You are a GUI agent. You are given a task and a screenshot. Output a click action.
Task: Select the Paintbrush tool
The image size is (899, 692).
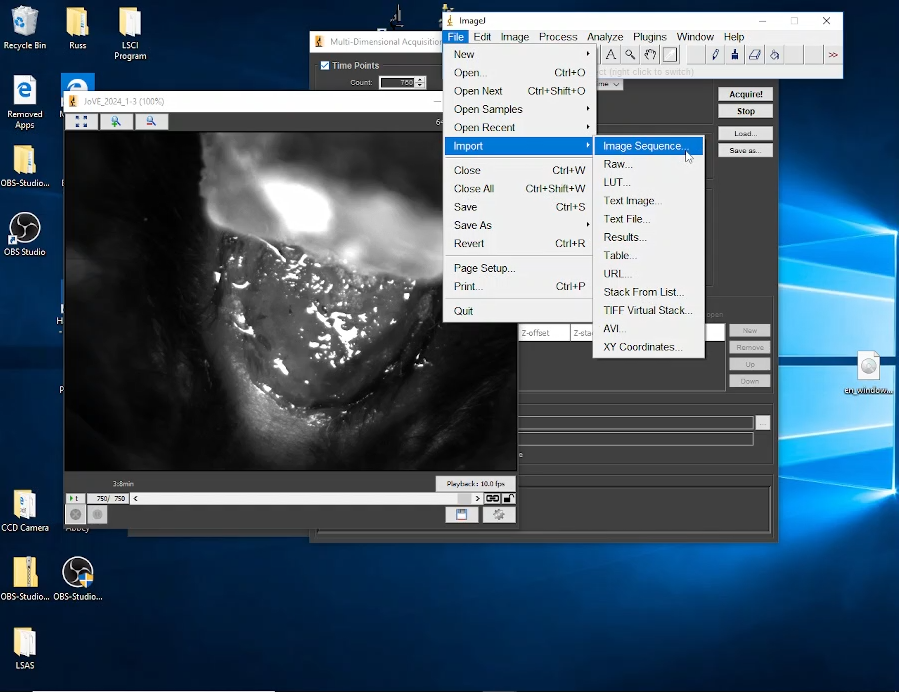tap(735, 55)
